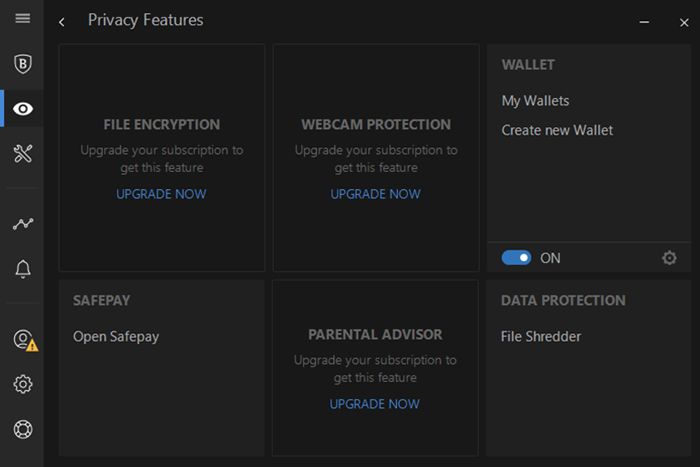This screenshot has width=700, height=467.
Task: Open the File Shredder
Action: pos(541,337)
